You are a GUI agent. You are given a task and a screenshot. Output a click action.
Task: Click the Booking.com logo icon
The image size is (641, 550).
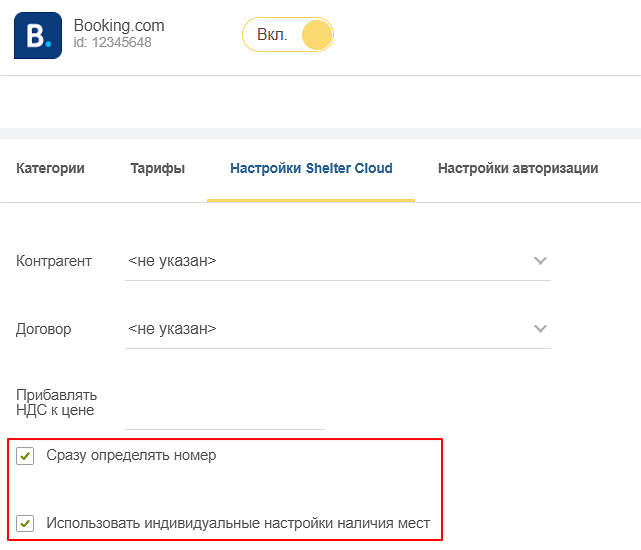[38, 35]
